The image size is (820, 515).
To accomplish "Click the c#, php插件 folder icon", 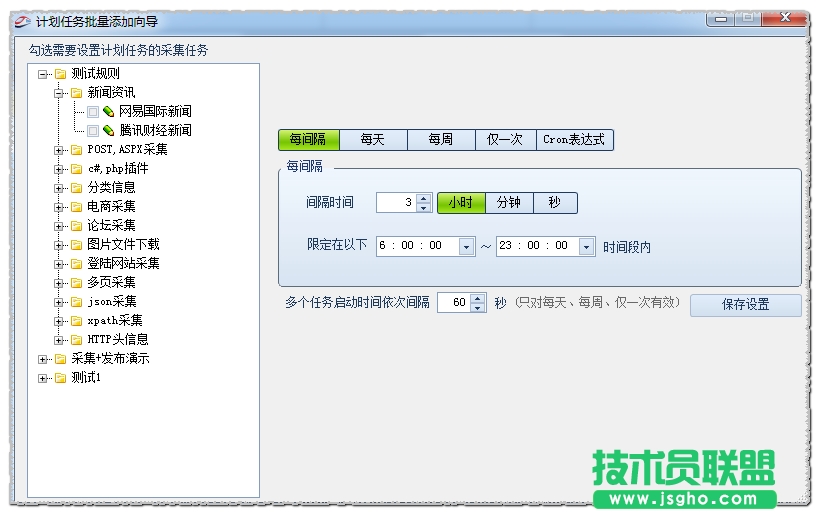I will [x=77, y=169].
